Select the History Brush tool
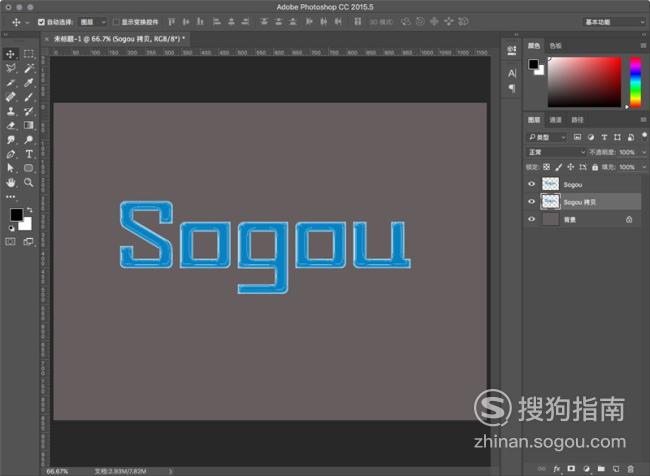The image size is (650, 476). [x=29, y=111]
